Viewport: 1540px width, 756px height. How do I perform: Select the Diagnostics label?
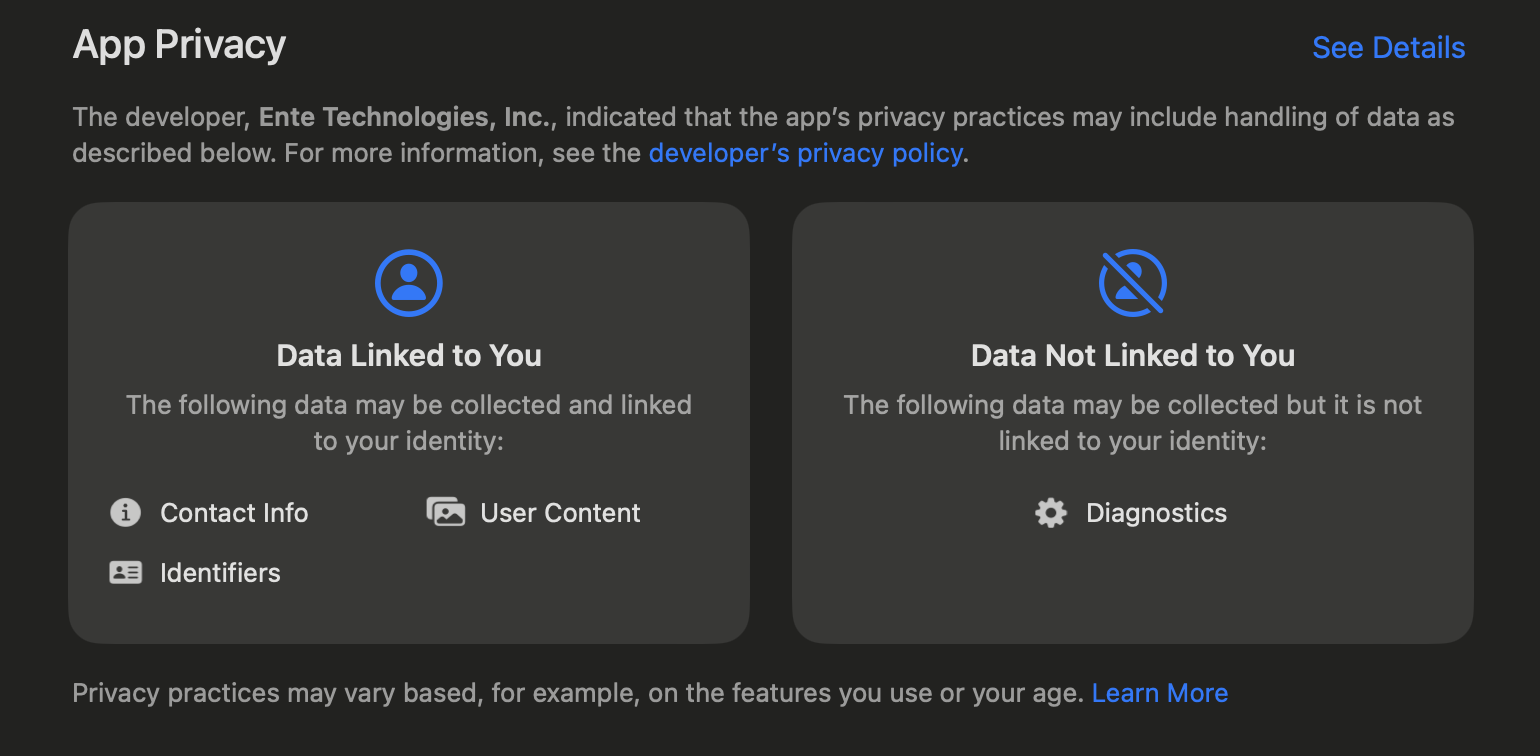click(x=1156, y=512)
